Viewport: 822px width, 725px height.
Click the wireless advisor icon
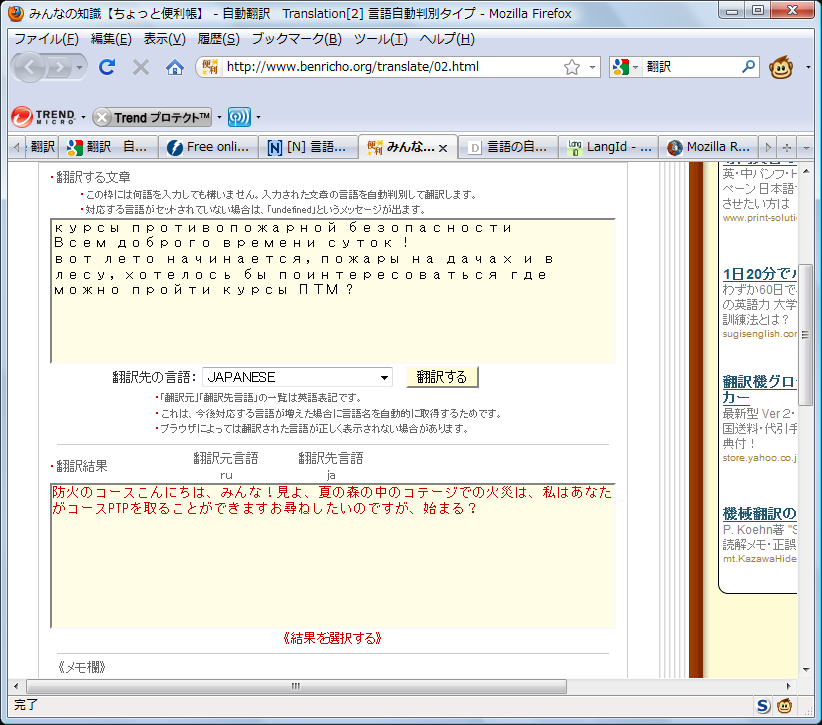[239, 117]
